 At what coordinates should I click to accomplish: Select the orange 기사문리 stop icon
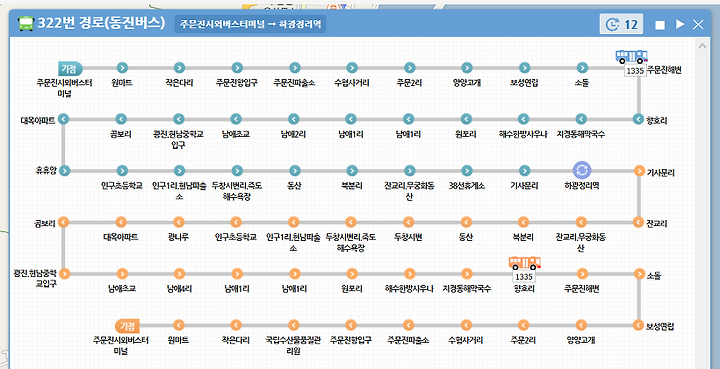point(639,171)
